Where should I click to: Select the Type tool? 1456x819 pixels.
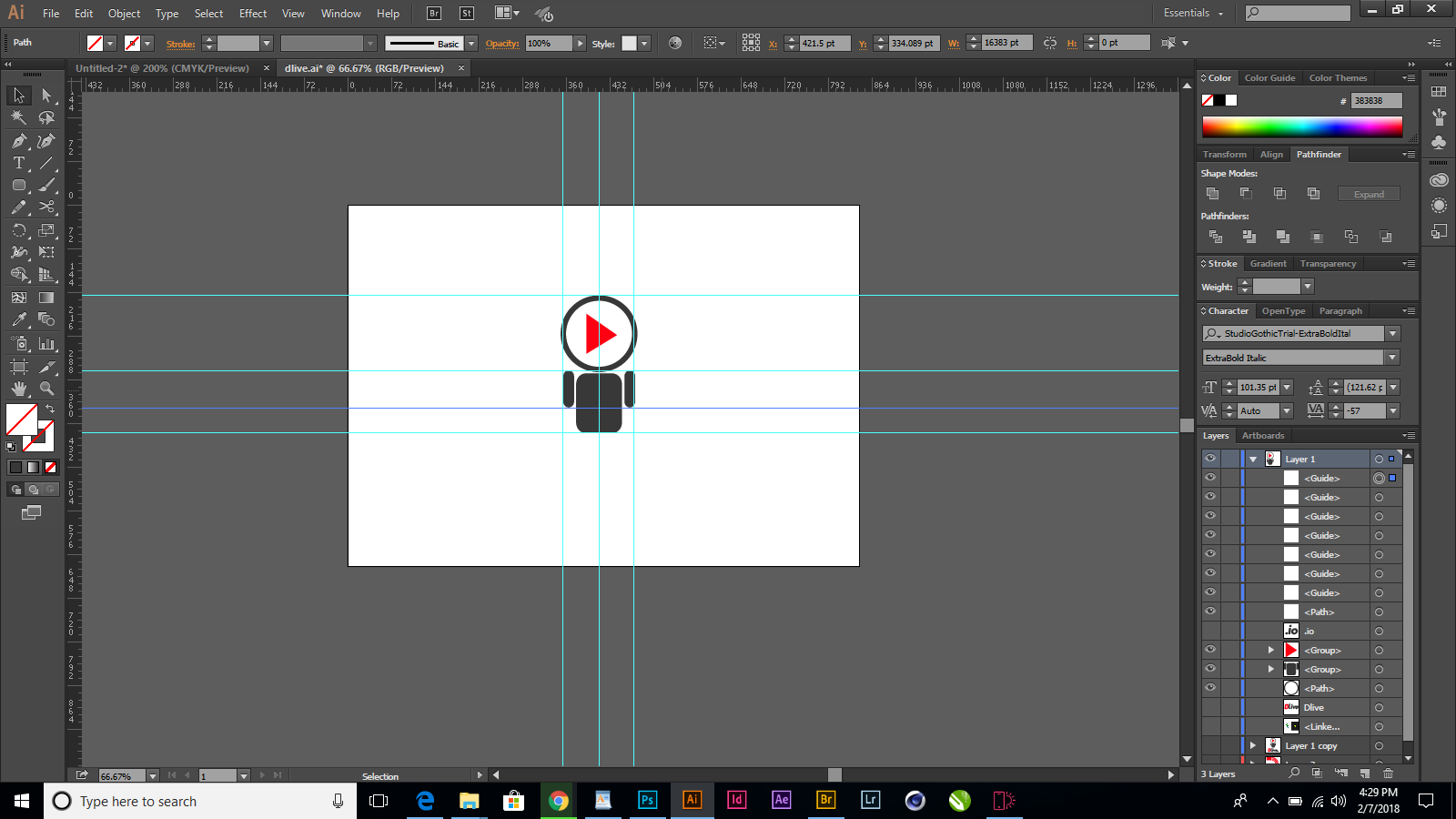pyautogui.click(x=18, y=164)
